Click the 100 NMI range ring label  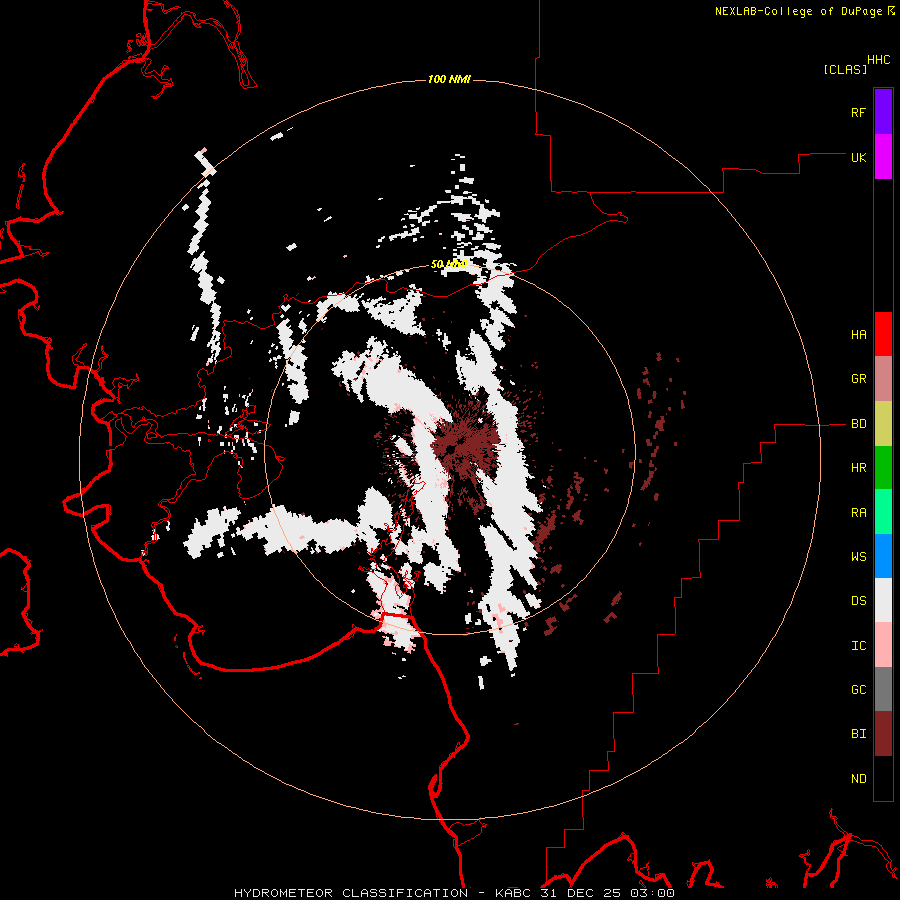click(x=449, y=79)
